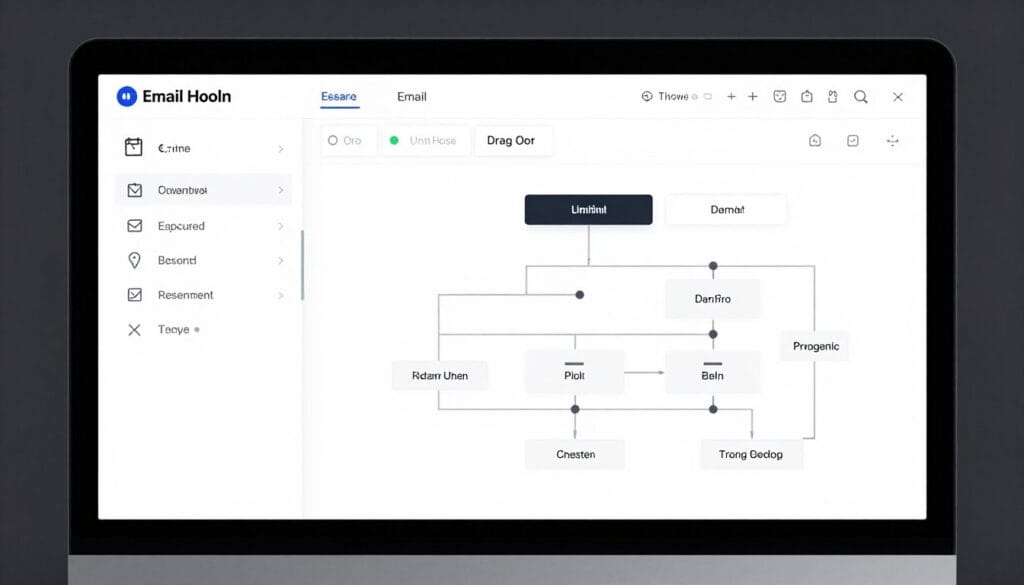Select the Progenic node
This screenshot has height=585, width=1024.
coord(816,346)
